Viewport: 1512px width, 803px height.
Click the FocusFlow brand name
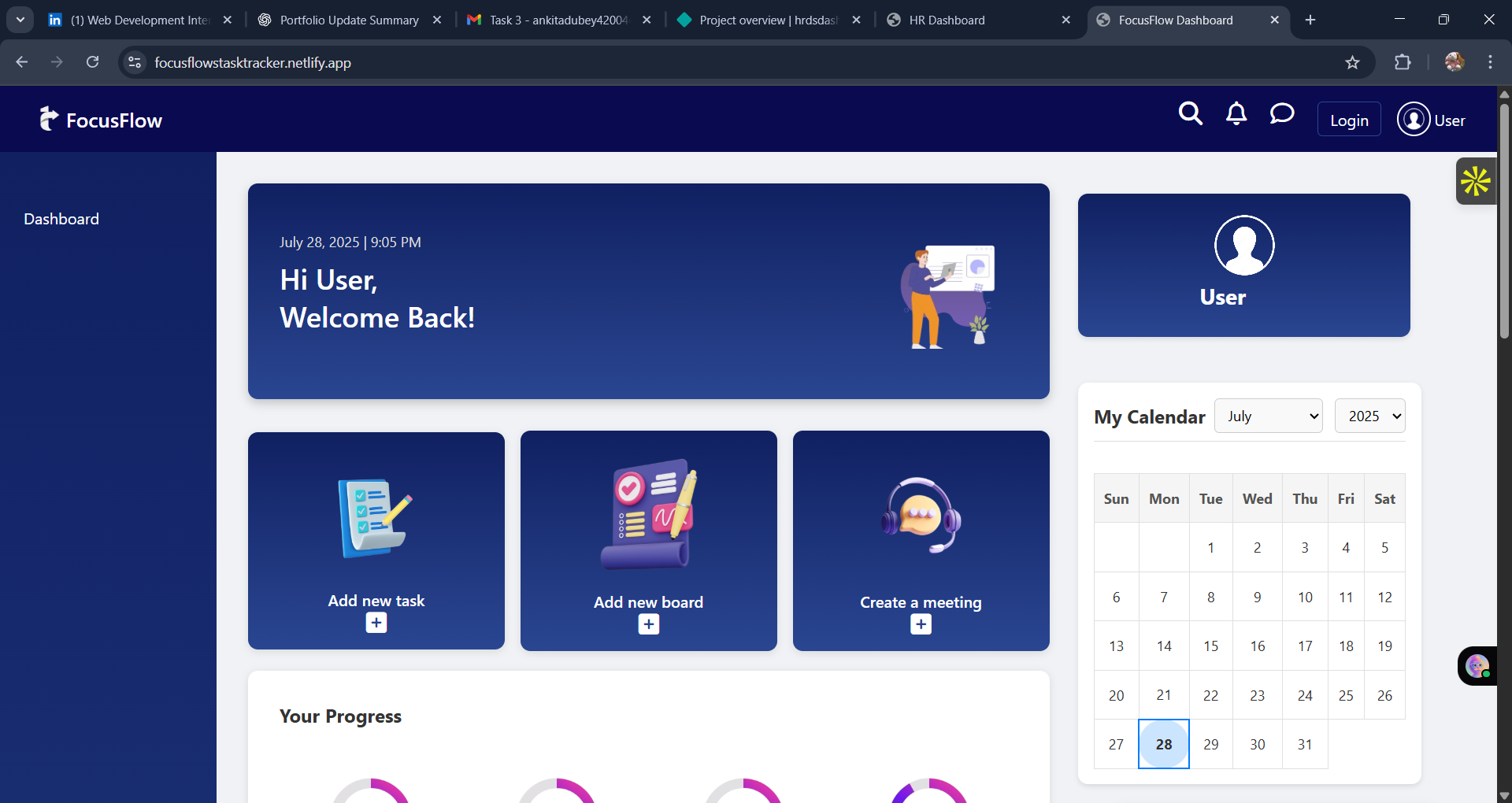click(114, 120)
